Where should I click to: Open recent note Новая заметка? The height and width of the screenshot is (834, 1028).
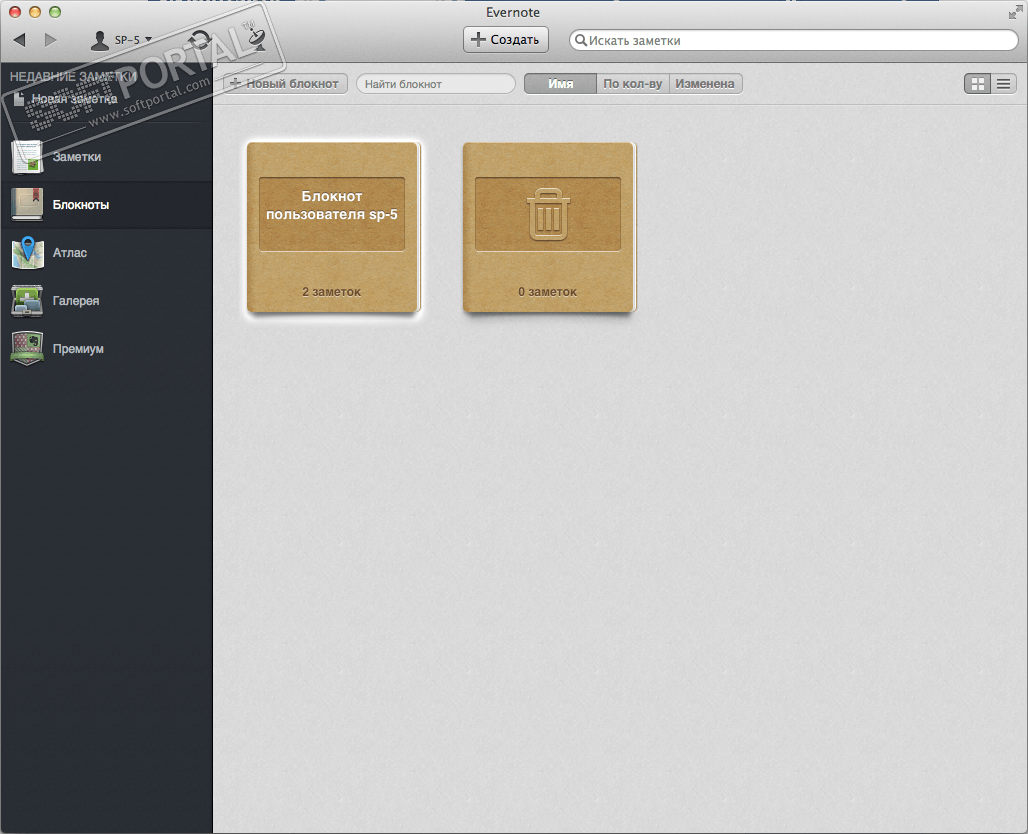pyautogui.click(x=74, y=99)
